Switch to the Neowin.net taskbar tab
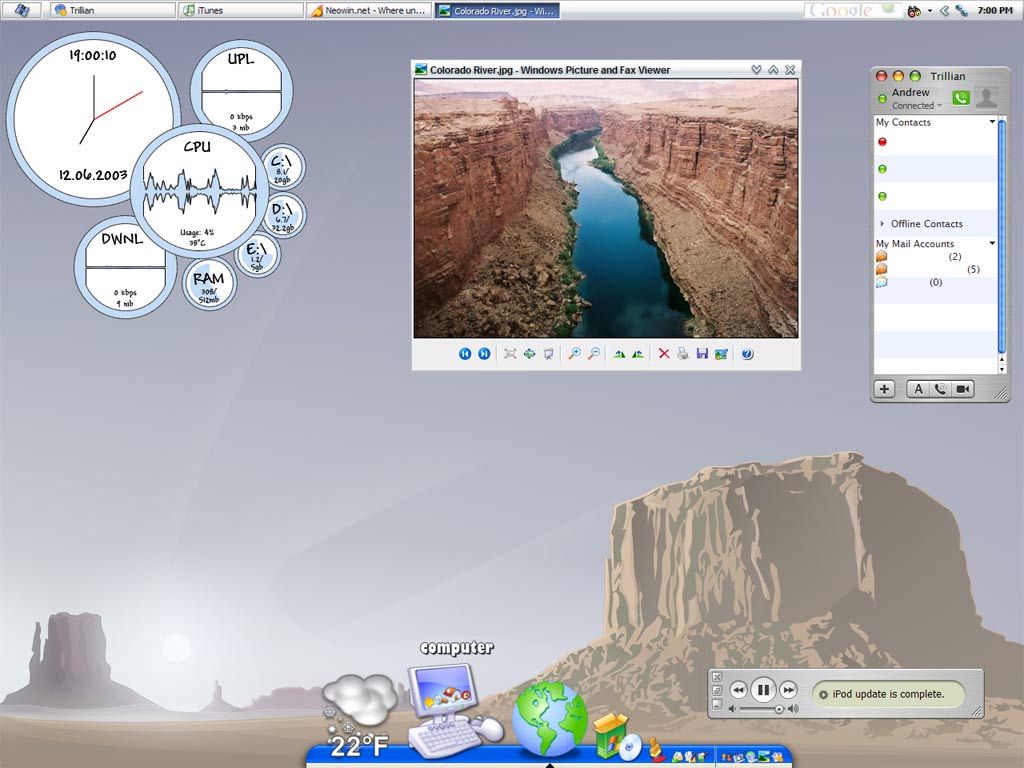 pos(368,10)
